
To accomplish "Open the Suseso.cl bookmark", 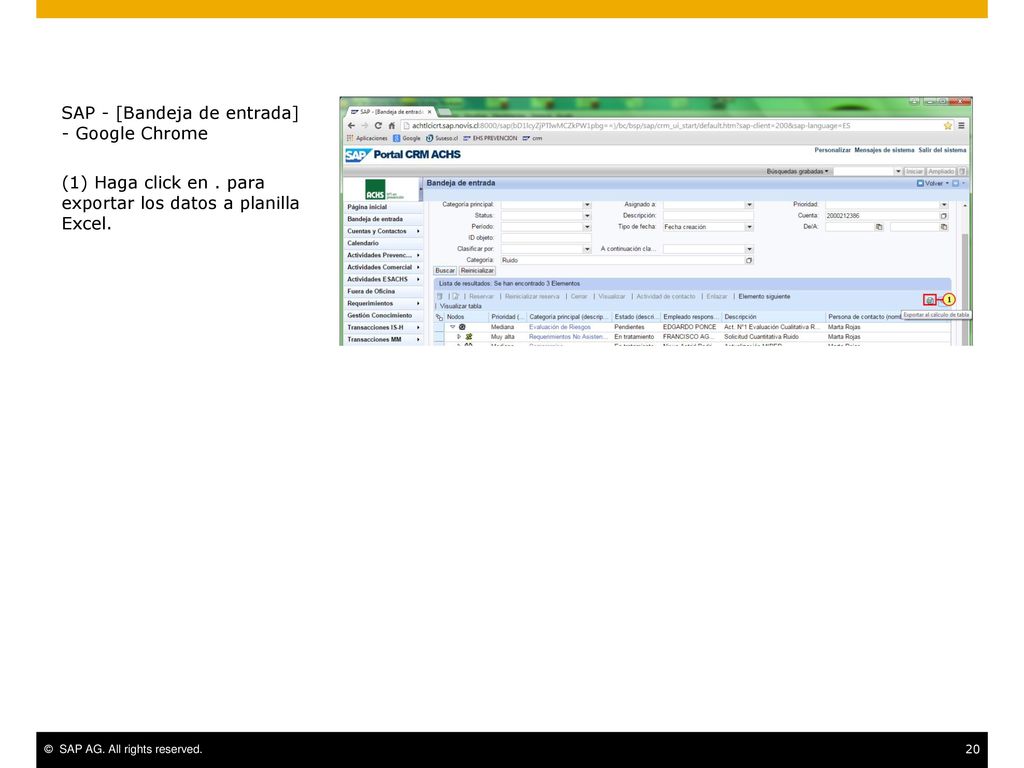I will click(442, 138).
